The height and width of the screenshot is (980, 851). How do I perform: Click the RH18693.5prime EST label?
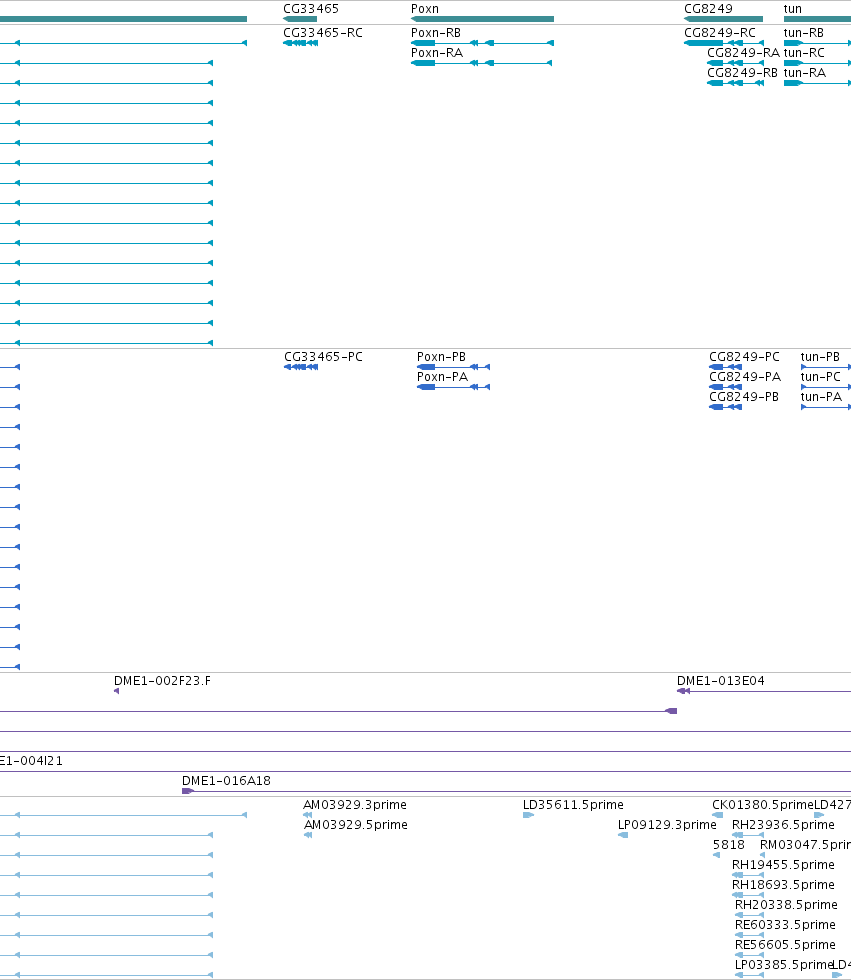783,884
